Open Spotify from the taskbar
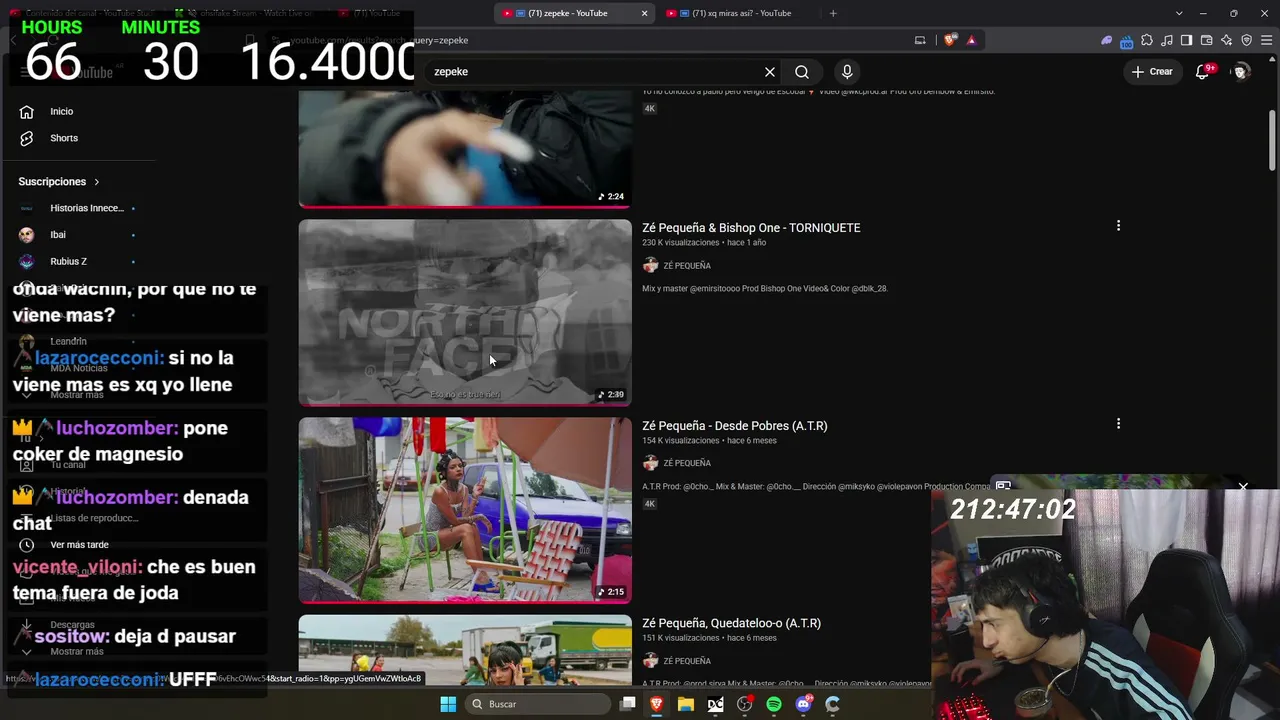Image resolution: width=1280 pixels, height=720 pixels. [774, 704]
